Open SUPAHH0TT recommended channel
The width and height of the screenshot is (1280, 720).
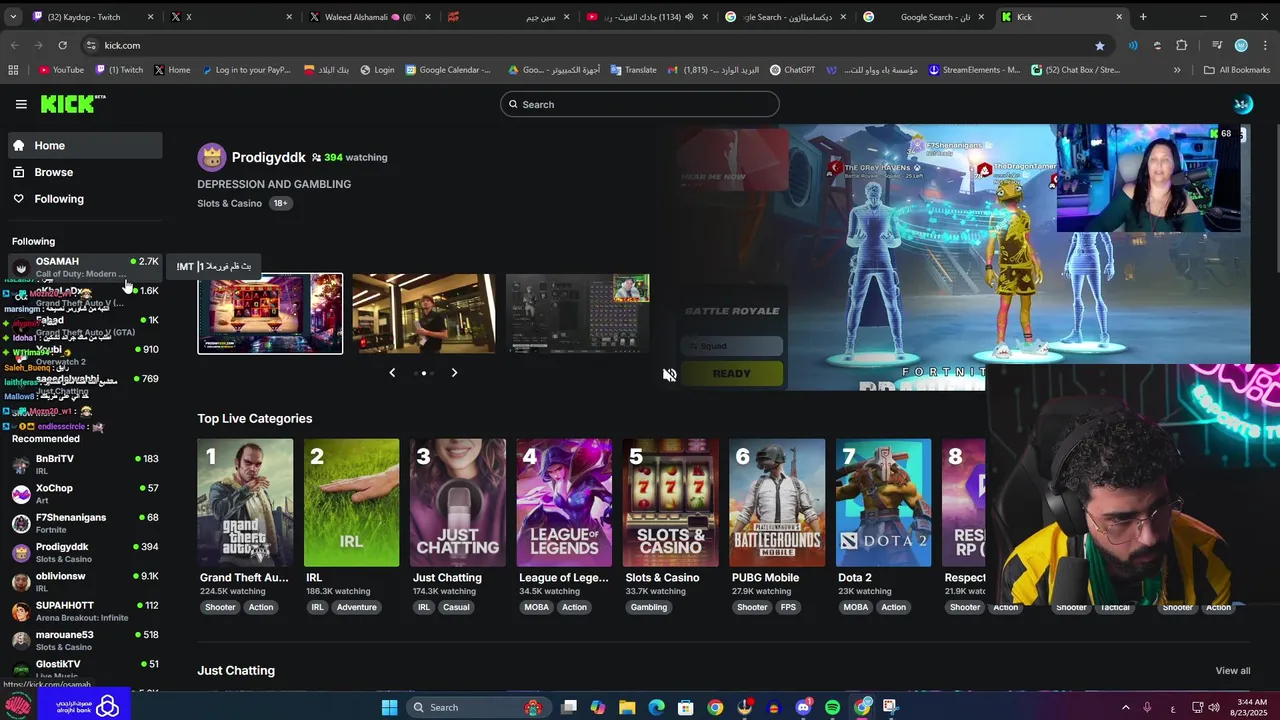click(x=85, y=611)
